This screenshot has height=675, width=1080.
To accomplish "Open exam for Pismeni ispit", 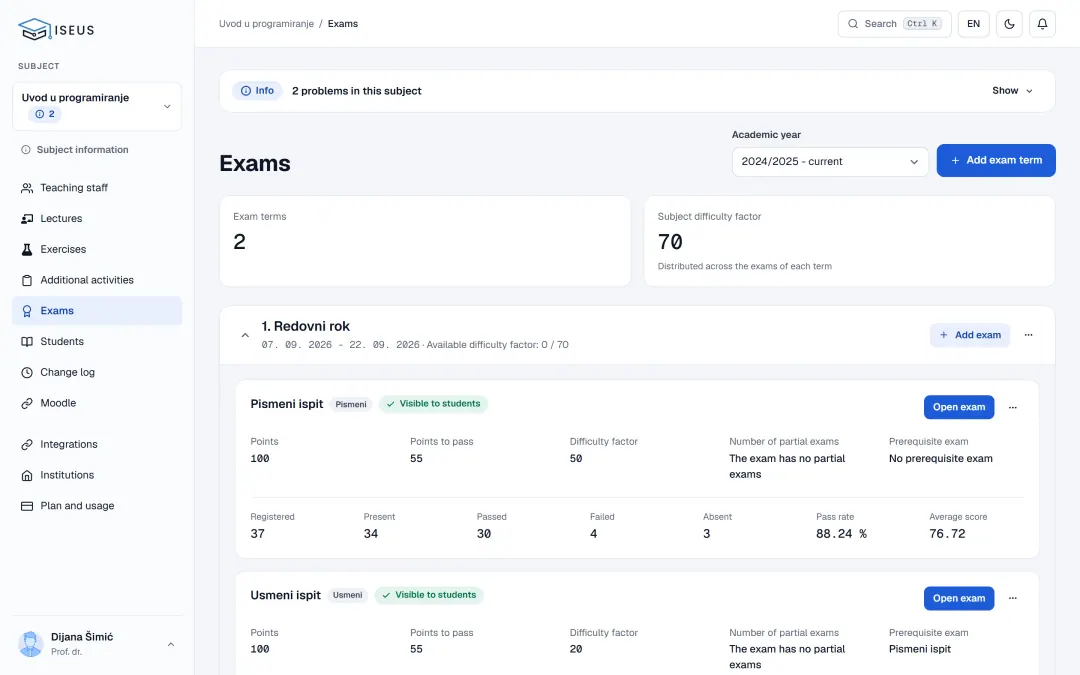I will point(959,408).
